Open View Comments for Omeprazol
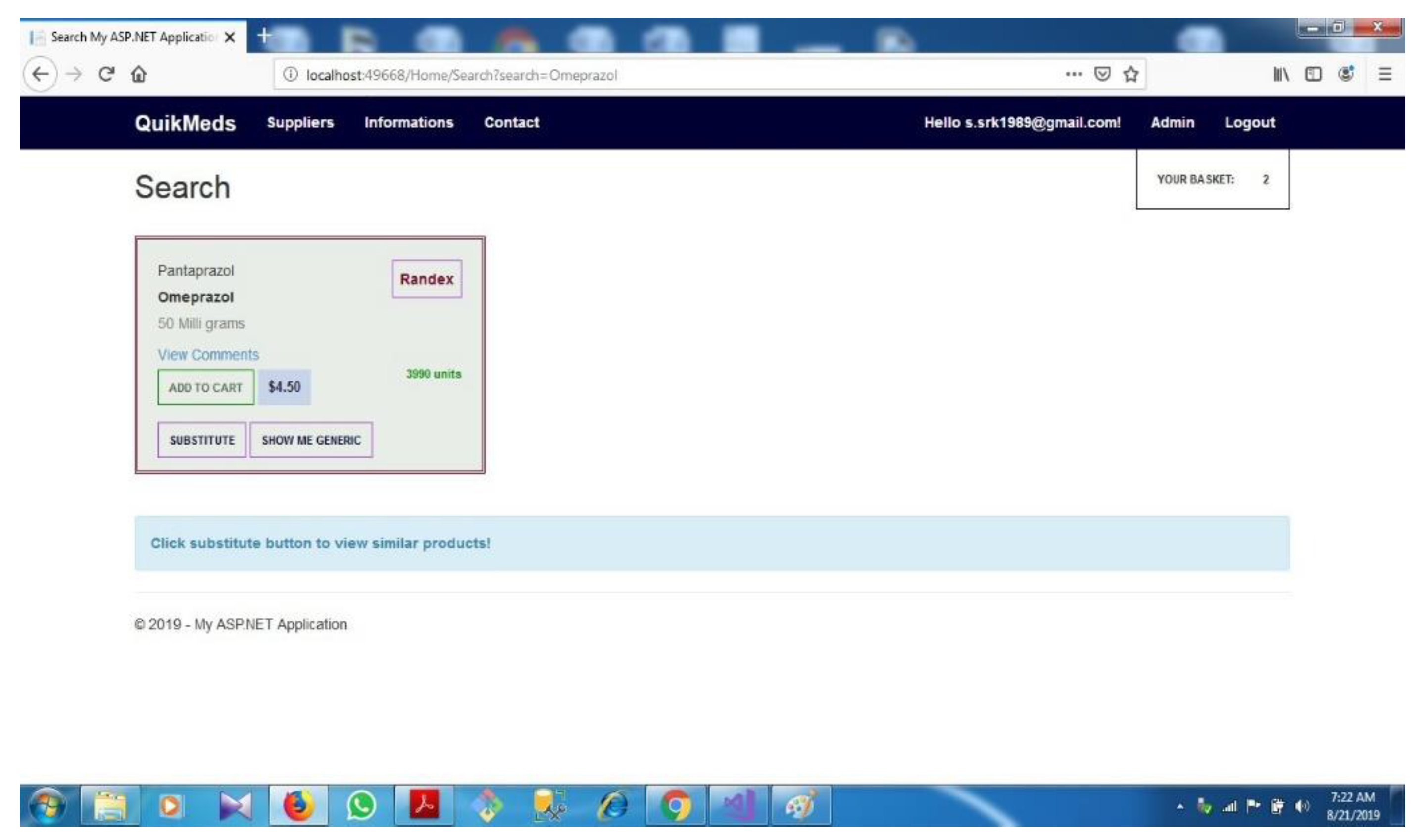The height and width of the screenshot is (840, 1423). click(208, 354)
